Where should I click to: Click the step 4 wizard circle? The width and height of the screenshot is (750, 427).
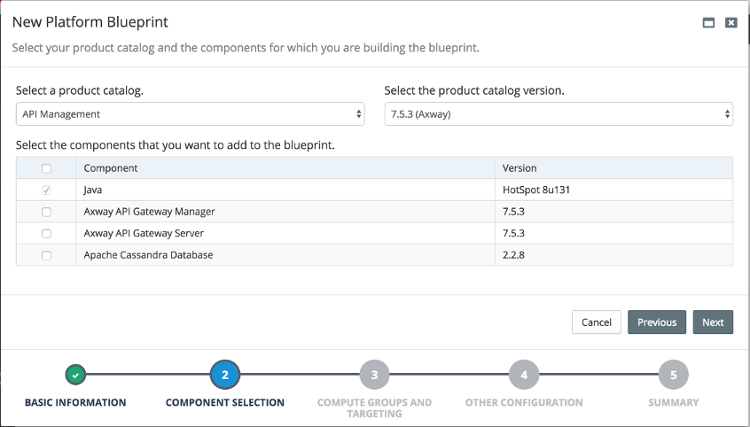[523, 375]
